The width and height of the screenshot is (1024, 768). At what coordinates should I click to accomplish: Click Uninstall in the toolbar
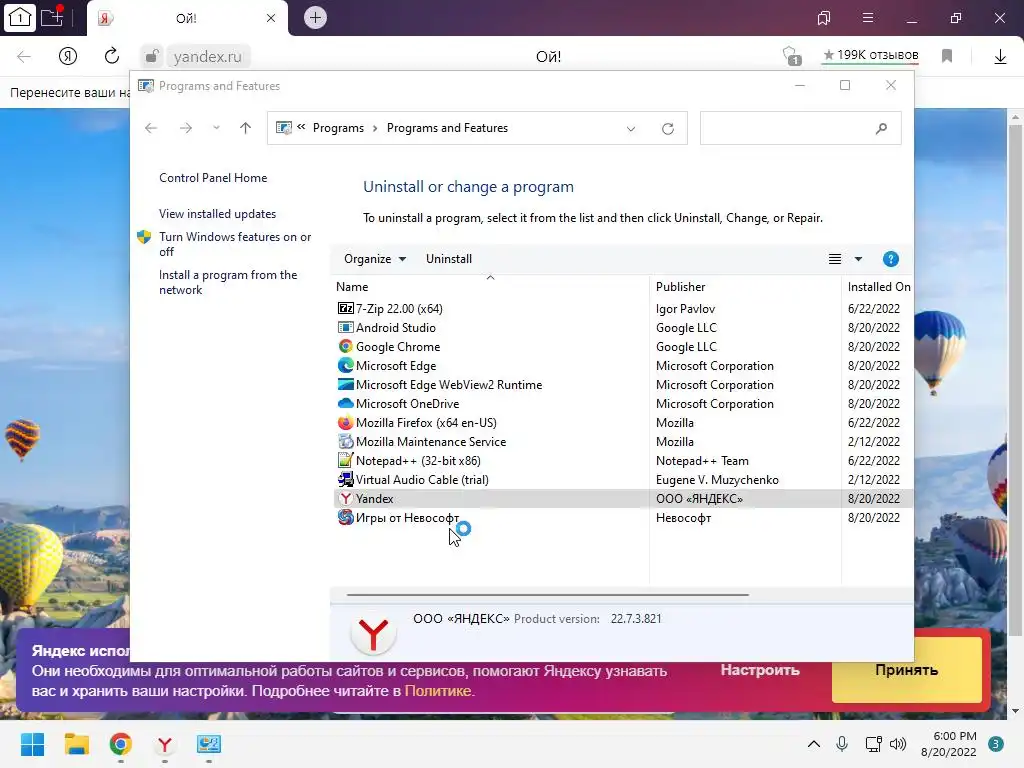449,259
